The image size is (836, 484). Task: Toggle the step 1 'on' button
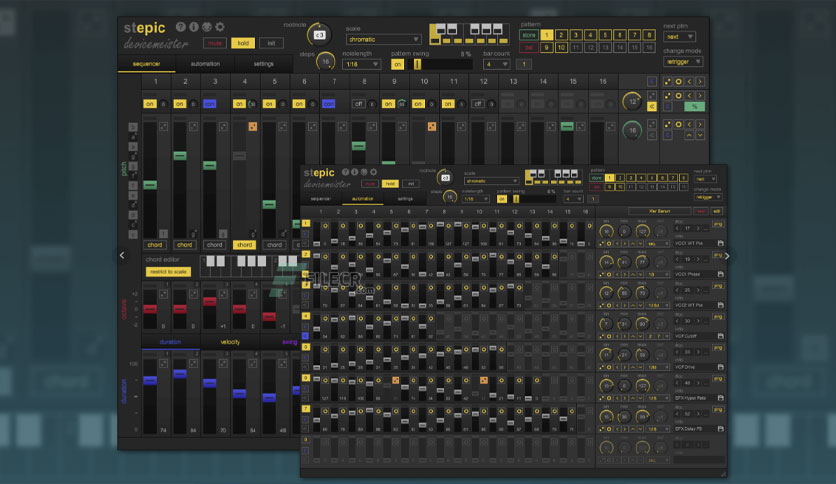[150, 104]
